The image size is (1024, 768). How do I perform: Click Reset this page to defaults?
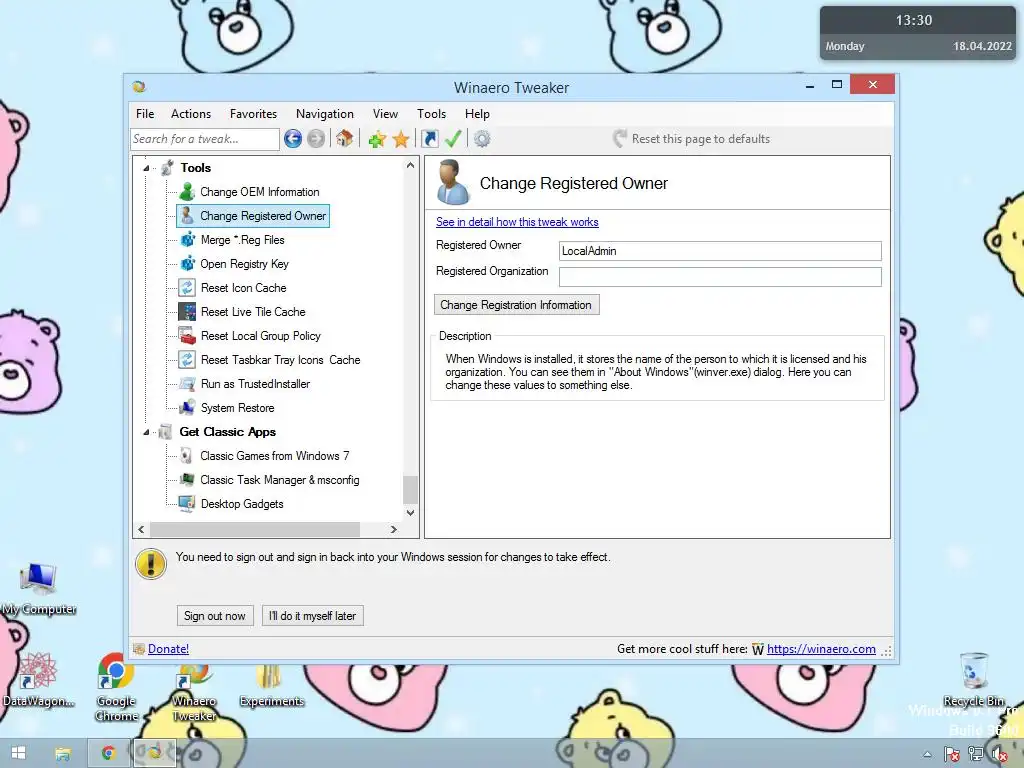coord(692,138)
